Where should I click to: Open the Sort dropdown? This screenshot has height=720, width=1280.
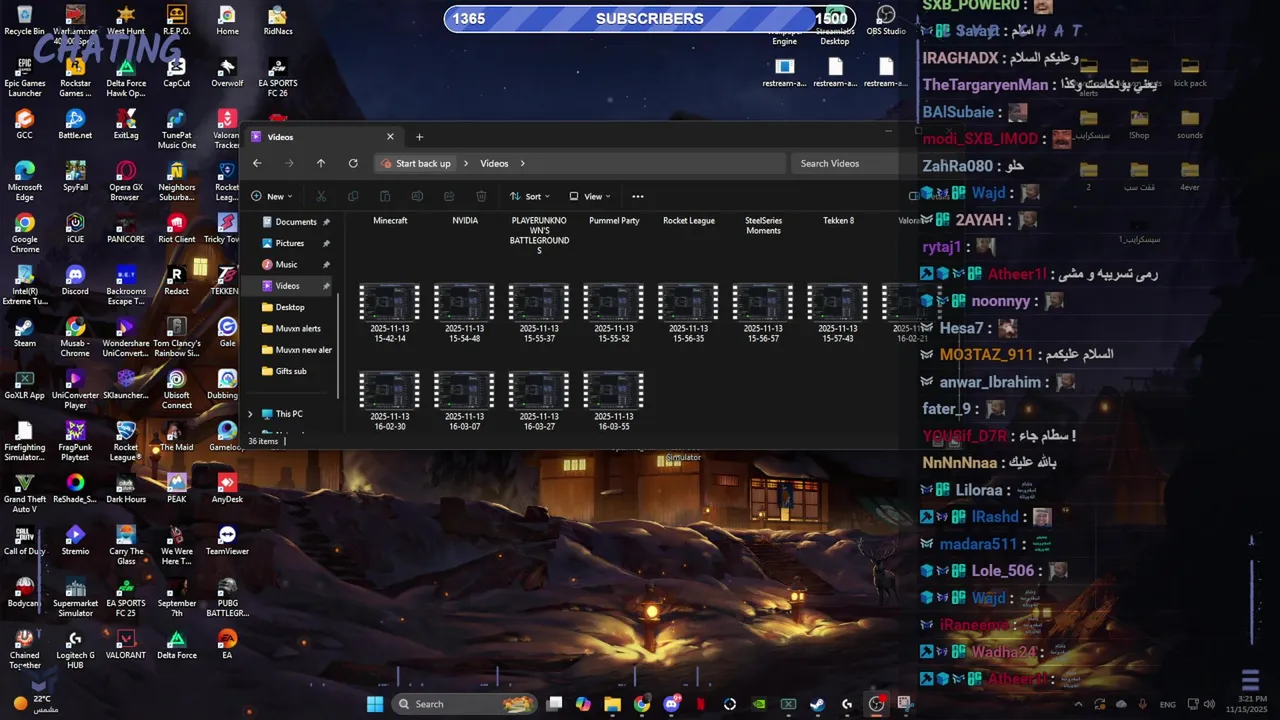[x=530, y=196]
